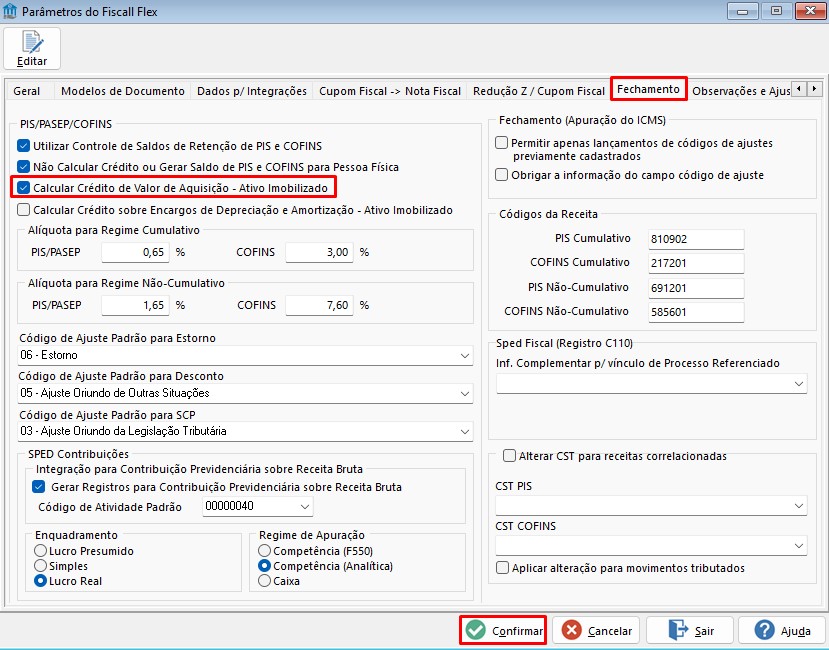This screenshot has height=650, width=829.
Task: Check Aplicar alteração para movimentos tributados
Action: coord(502,567)
